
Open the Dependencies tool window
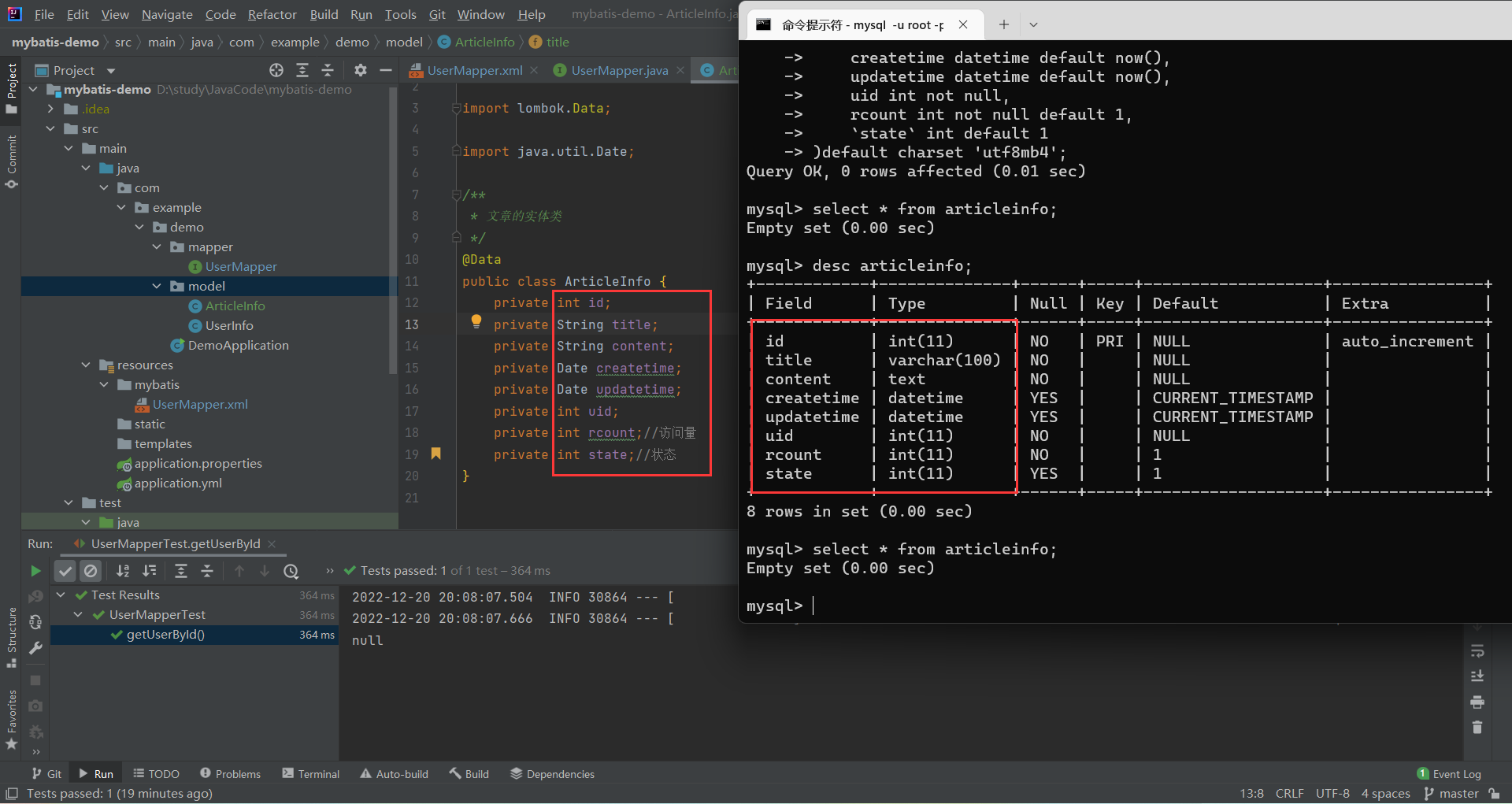tap(552, 774)
